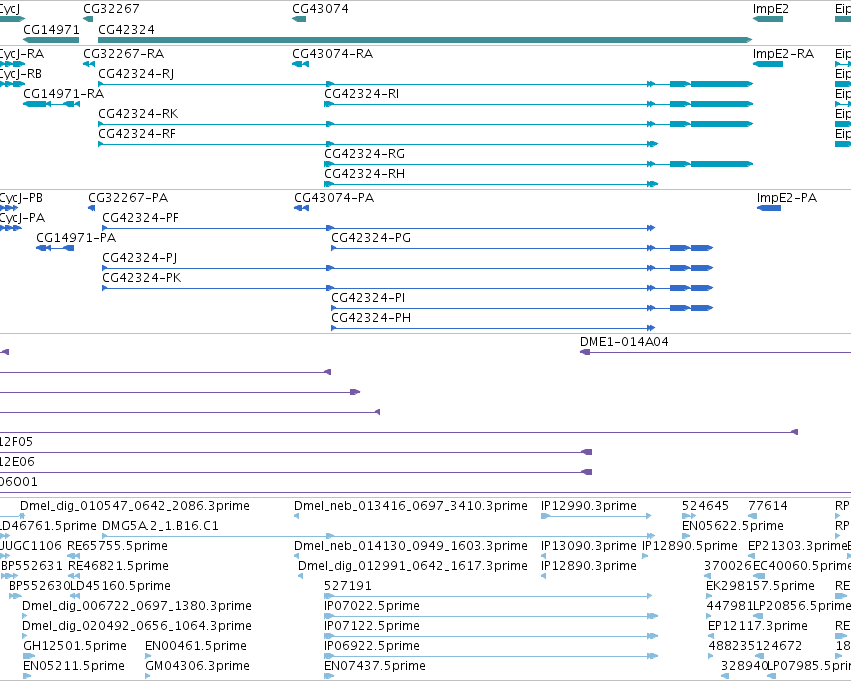Select the GH12501.5prime EST label
The height and width of the screenshot is (681, 851).
[75, 647]
